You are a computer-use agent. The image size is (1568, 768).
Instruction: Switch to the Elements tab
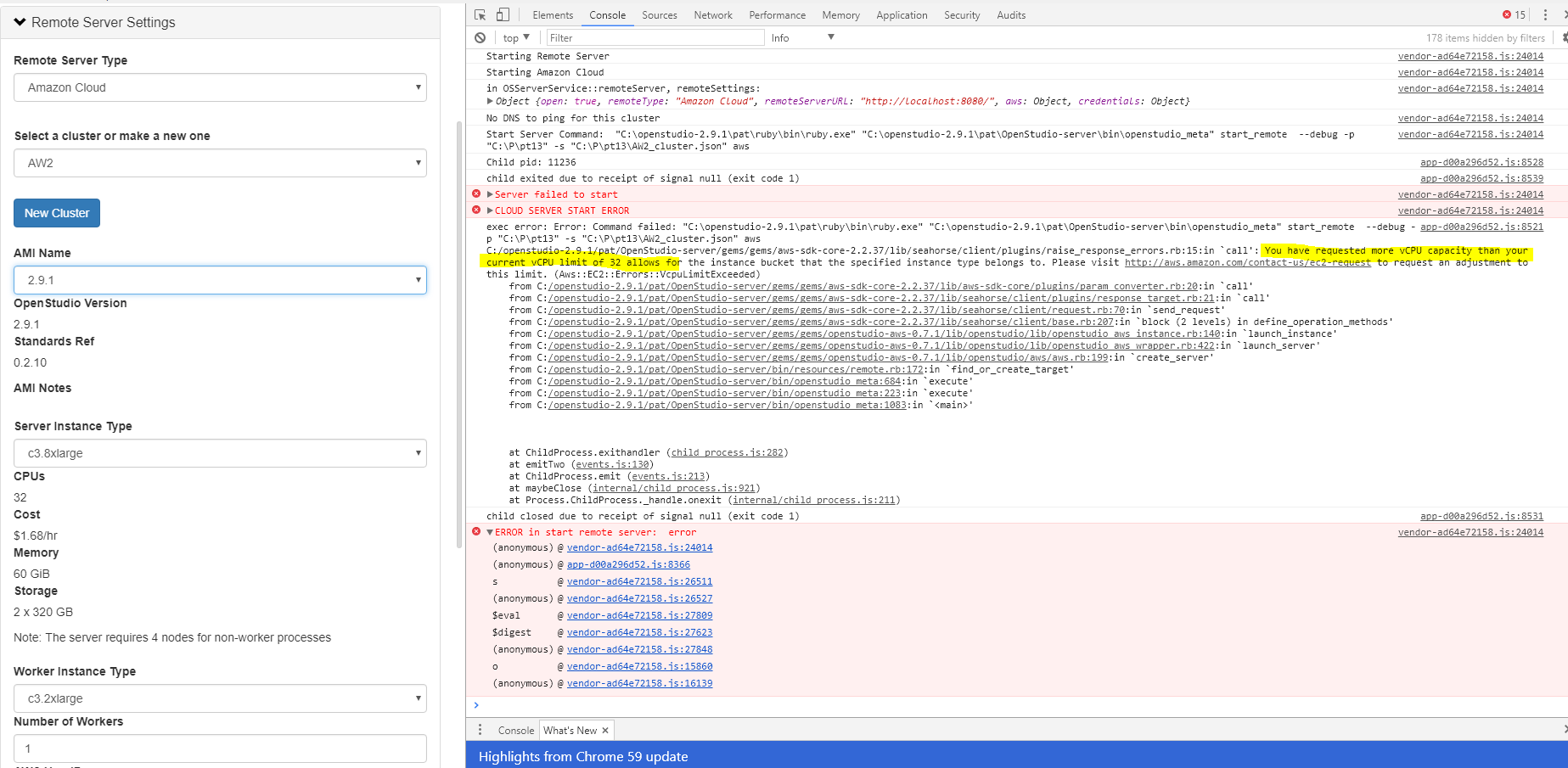[553, 15]
